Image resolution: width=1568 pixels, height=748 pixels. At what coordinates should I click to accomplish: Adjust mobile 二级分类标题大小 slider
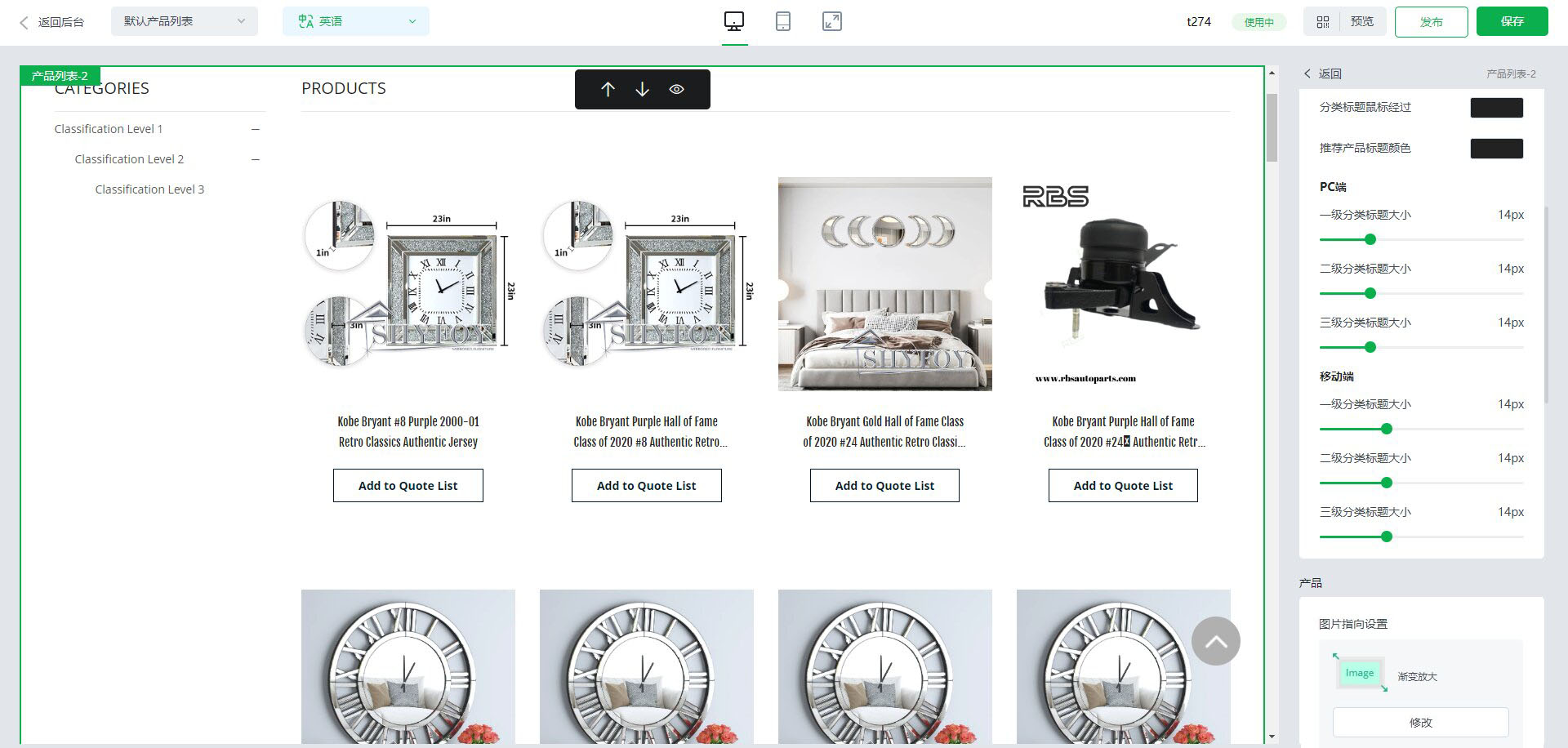[x=1386, y=483]
